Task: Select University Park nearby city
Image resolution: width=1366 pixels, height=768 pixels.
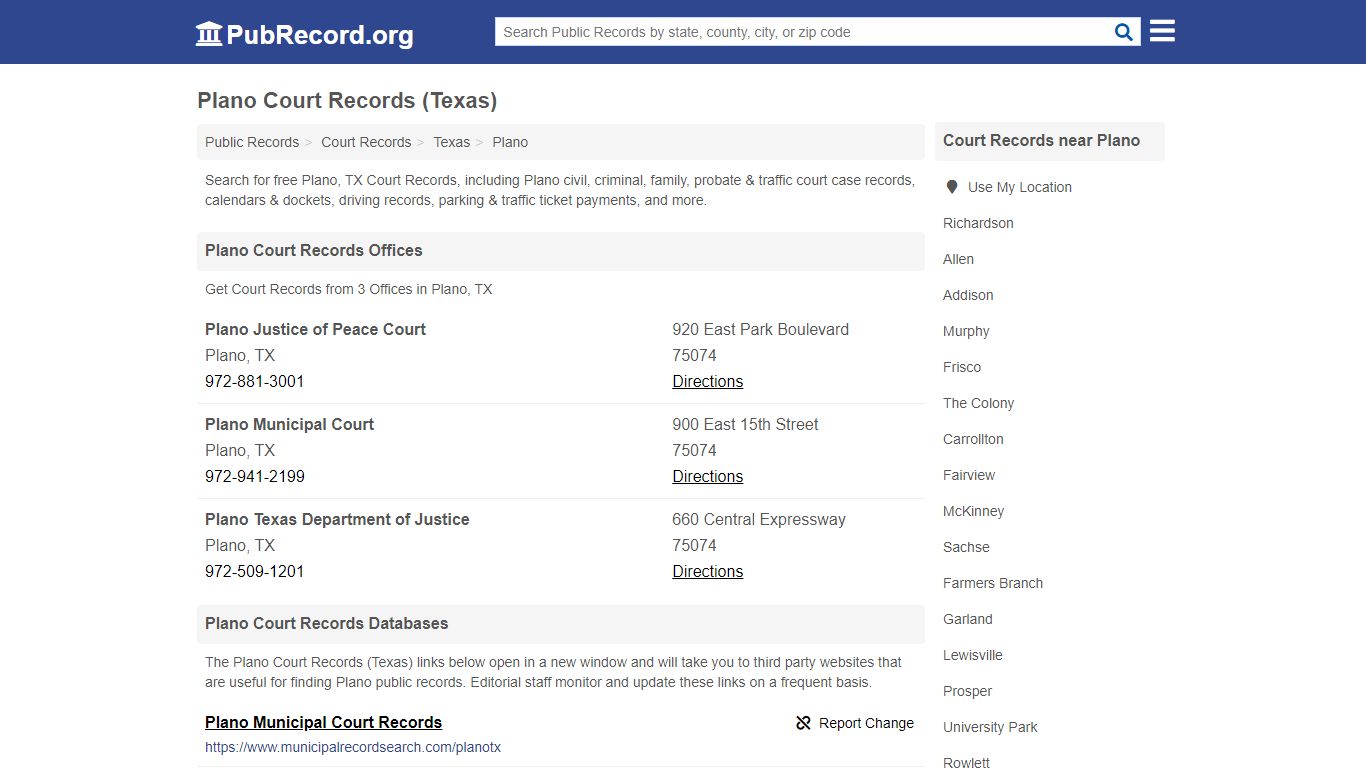Action: click(990, 727)
